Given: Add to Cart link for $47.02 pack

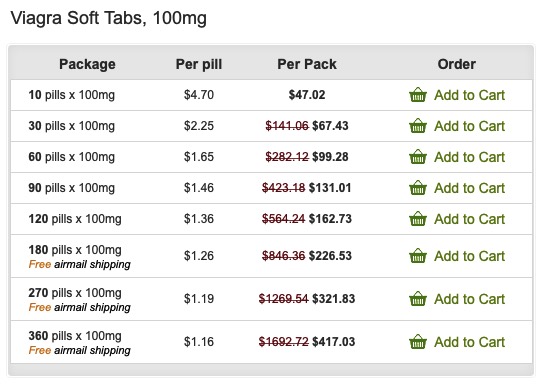Looking at the screenshot, I should coord(469,95).
